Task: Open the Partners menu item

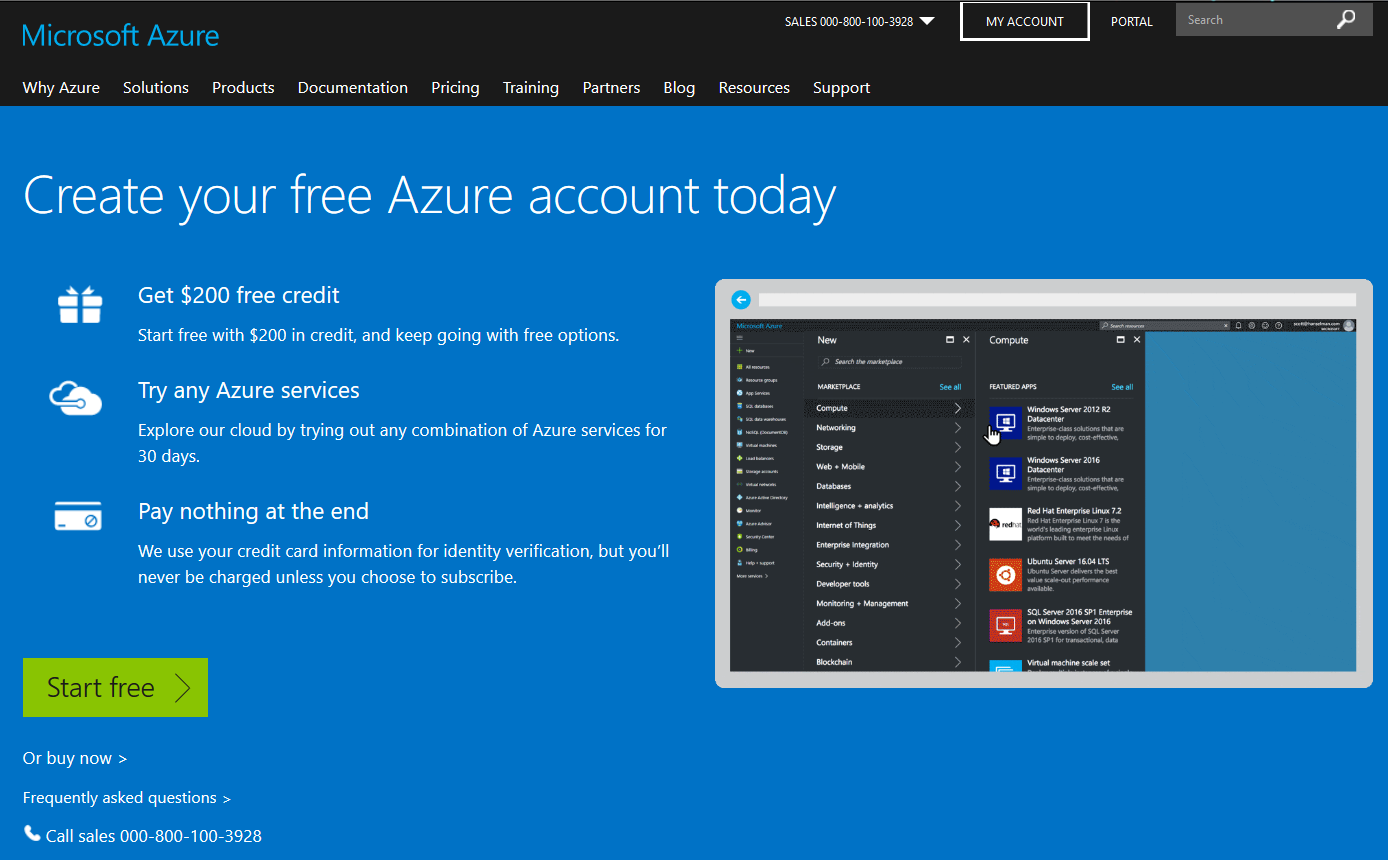Action: 611,88
